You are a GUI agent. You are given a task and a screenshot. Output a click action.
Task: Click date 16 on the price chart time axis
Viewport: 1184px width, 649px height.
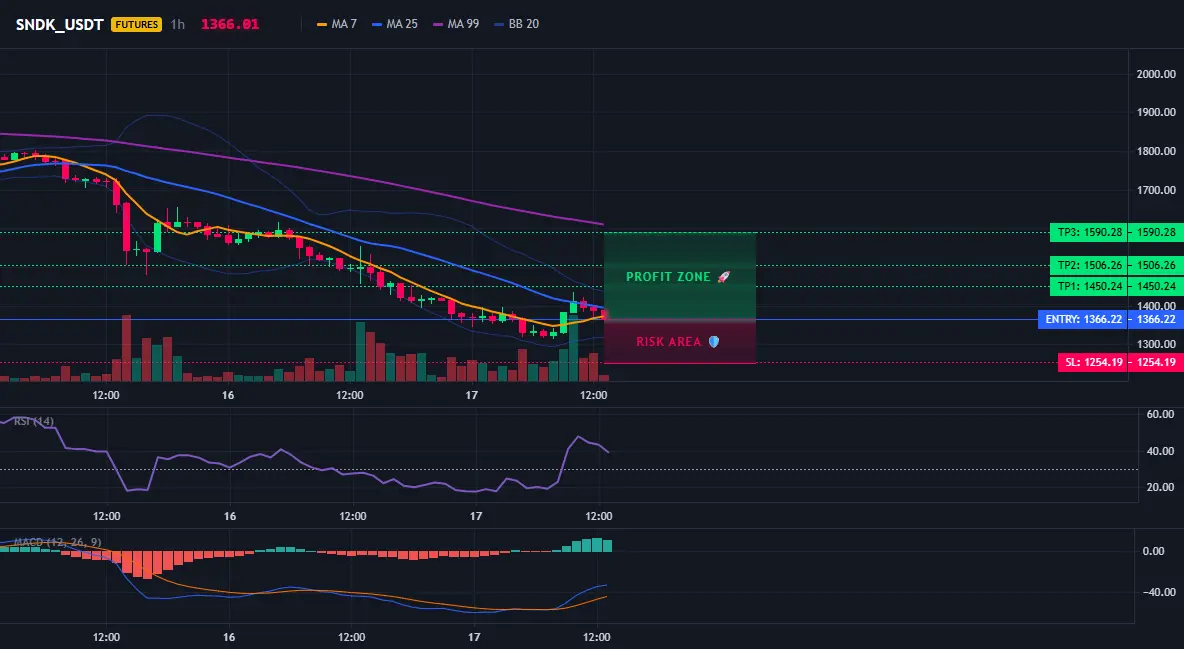228,395
